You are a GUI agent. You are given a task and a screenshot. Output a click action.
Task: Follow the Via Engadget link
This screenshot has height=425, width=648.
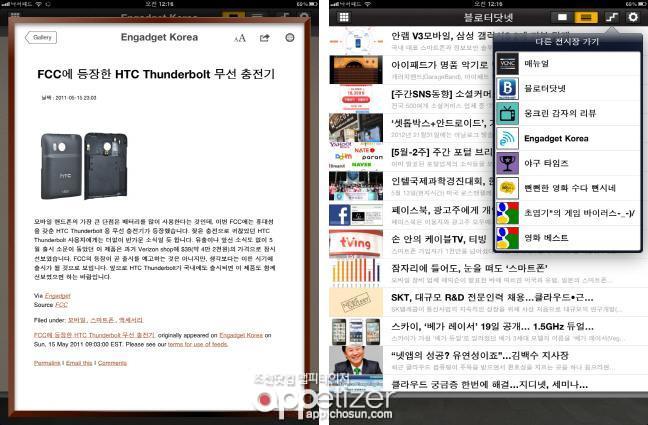57,296
